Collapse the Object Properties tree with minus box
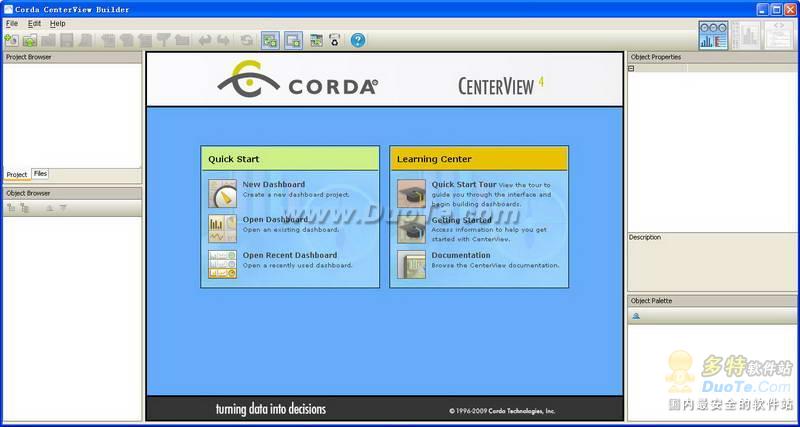Viewport: 800px width, 427px height. (x=631, y=68)
